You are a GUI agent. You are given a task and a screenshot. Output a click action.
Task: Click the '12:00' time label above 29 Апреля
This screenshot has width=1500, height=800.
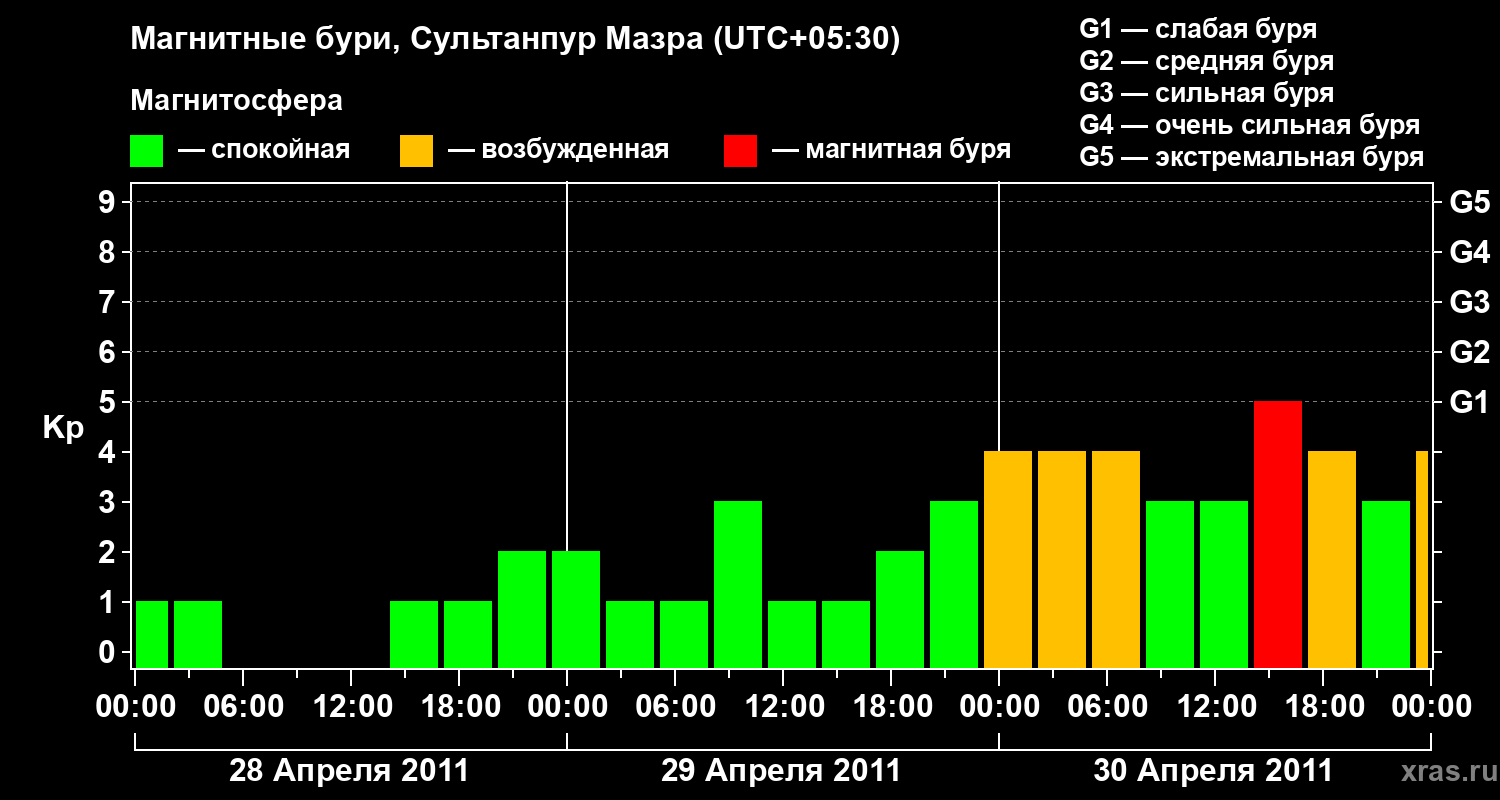point(783,707)
